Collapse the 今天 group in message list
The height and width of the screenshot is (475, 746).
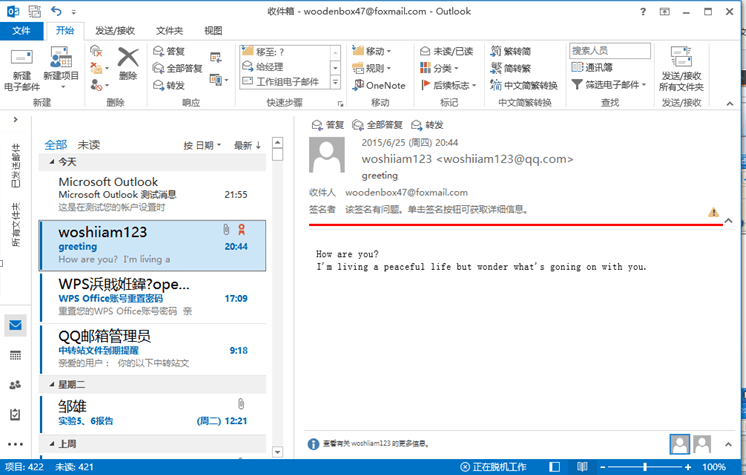[43, 161]
